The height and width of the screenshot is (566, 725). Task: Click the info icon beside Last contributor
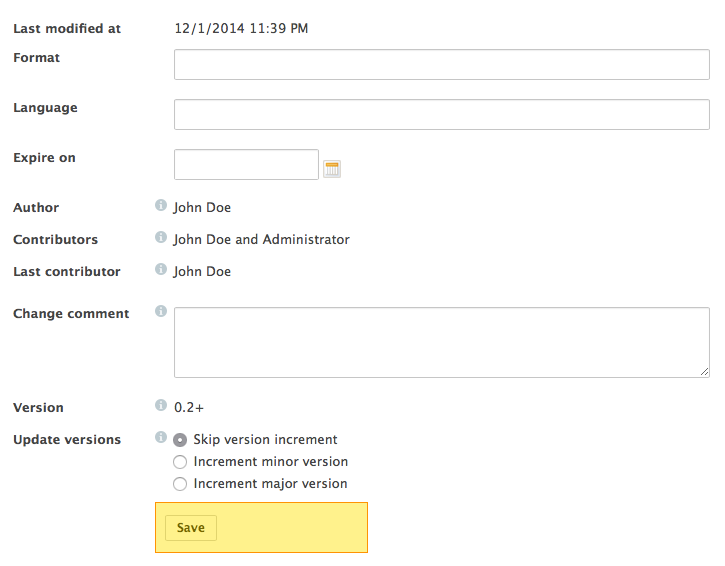pos(160,269)
